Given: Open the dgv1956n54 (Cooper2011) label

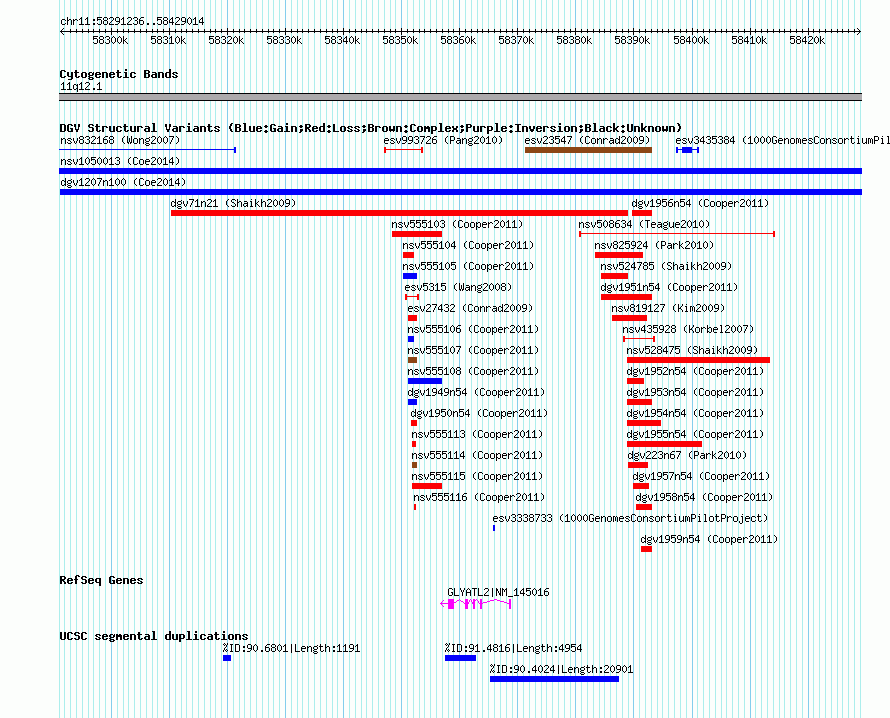Looking at the screenshot, I should click(x=700, y=203).
